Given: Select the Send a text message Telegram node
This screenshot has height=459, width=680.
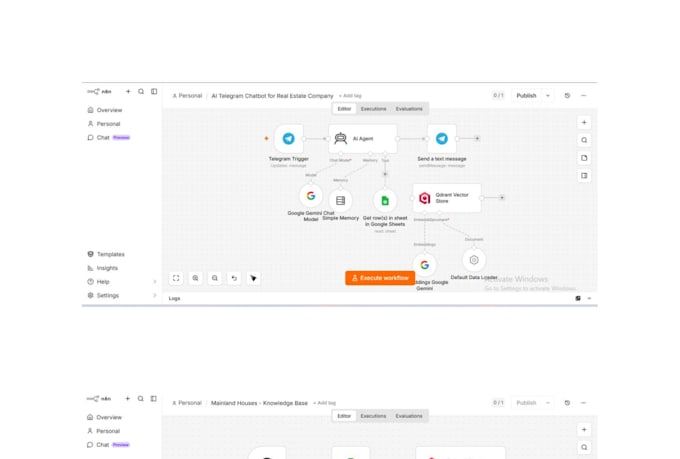Looking at the screenshot, I should click(441, 138).
